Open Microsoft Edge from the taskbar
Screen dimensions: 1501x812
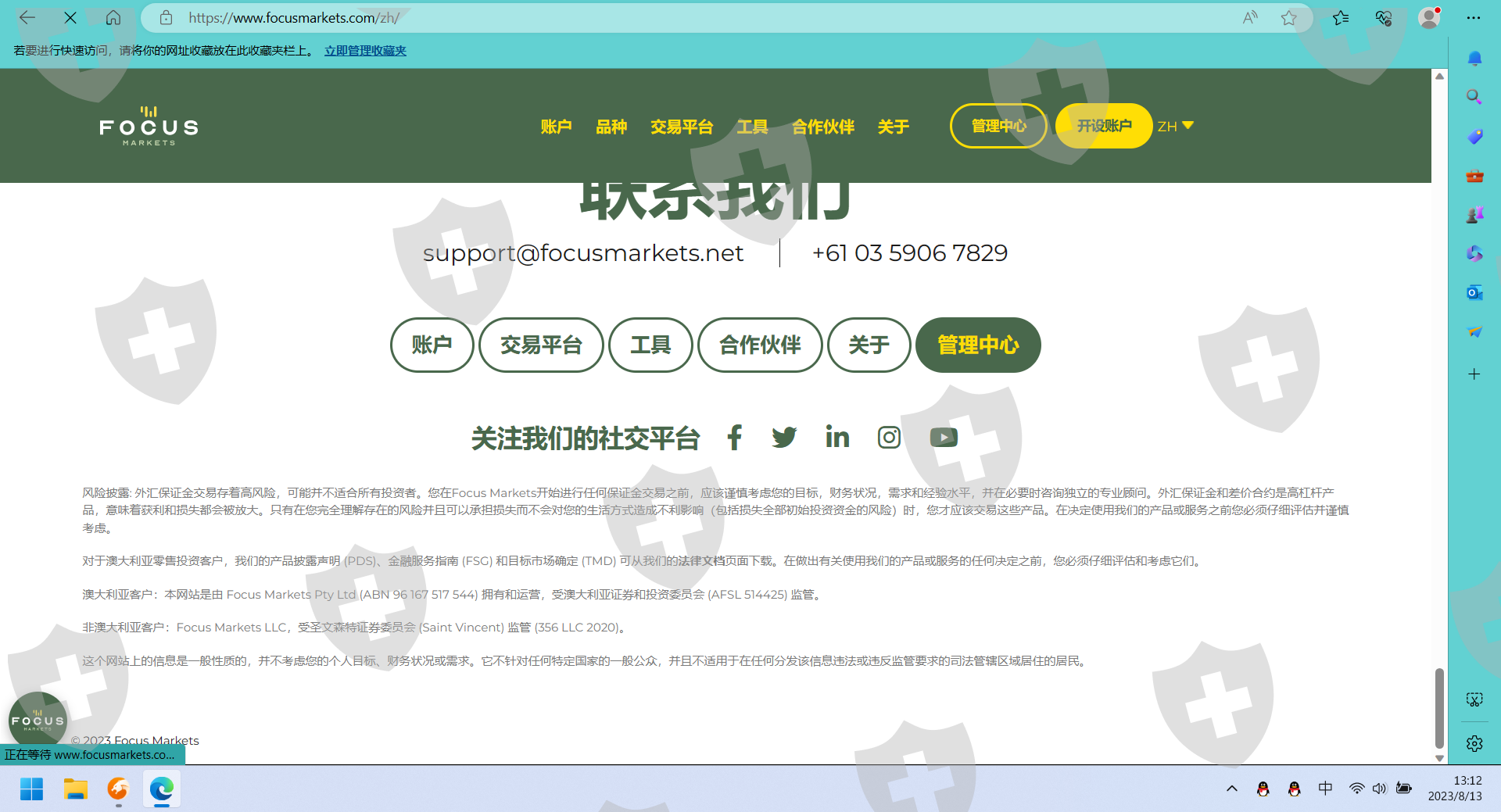tap(162, 789)
